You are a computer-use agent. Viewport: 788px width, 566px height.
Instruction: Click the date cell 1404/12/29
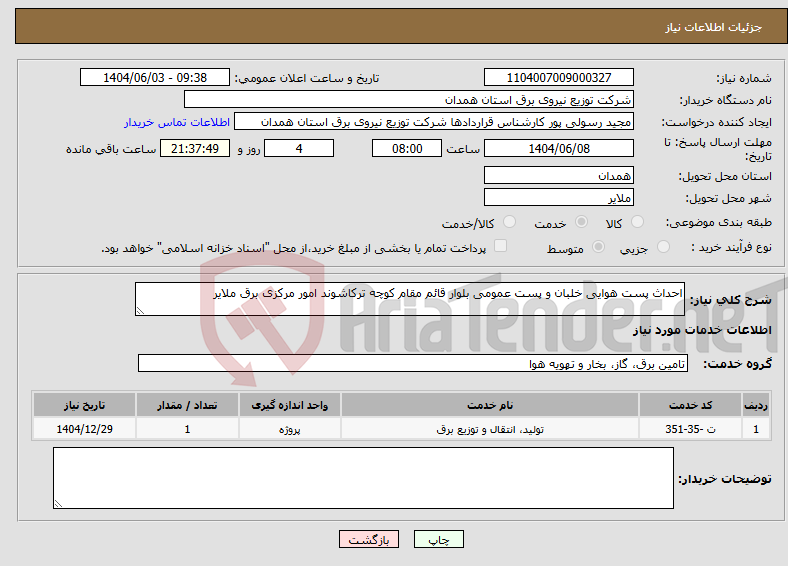(84, 429)
